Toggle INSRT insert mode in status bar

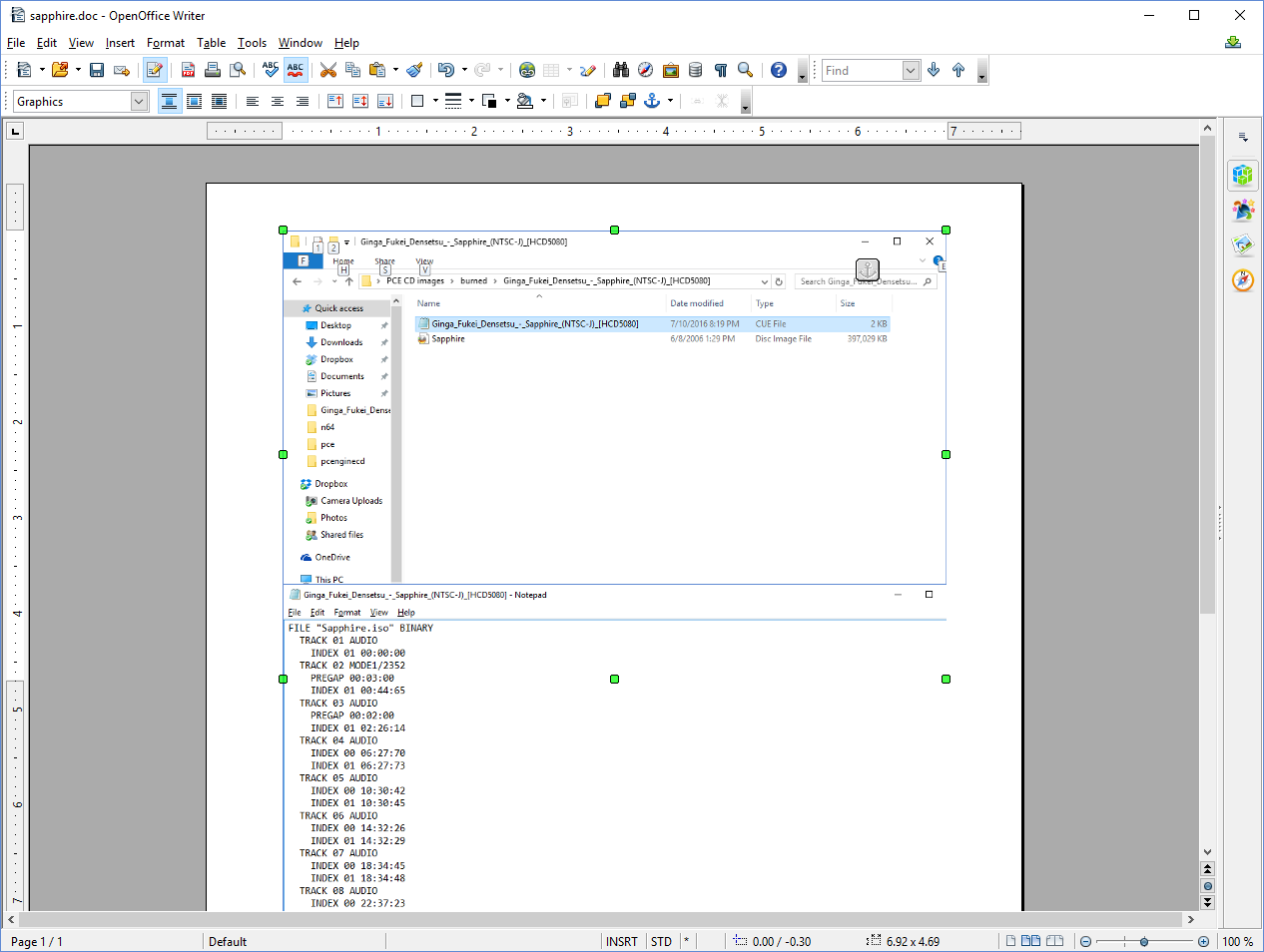(x=621, y=941)
